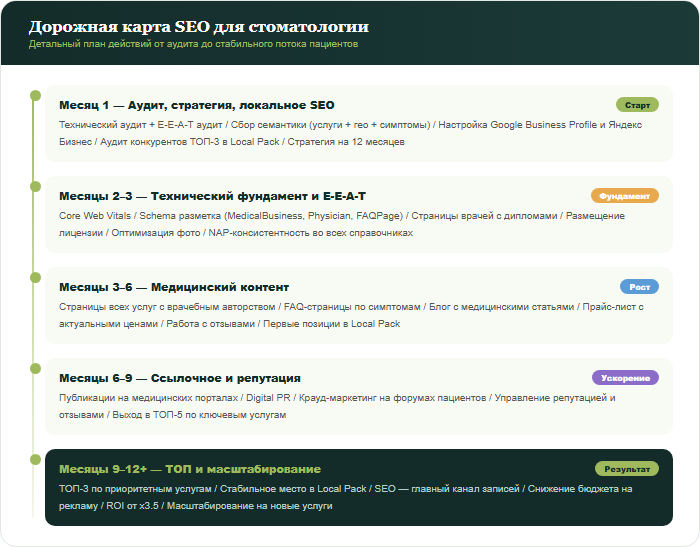Click title 'Месяцы 9–12+ — ТОП и масштабирование'

[x=190, y=469]
